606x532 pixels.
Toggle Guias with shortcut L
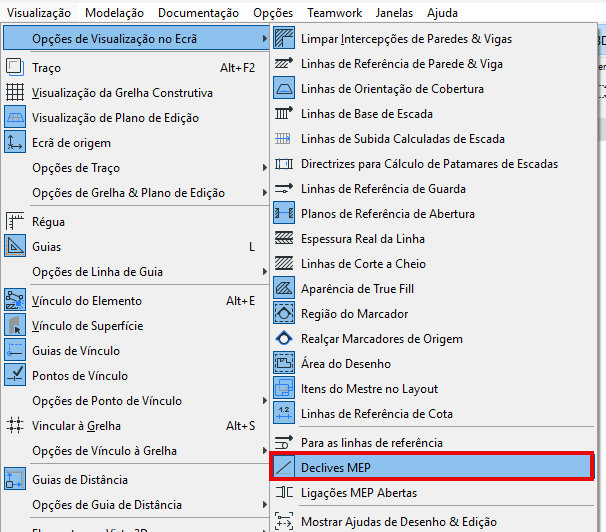click(x=135, y=246)
